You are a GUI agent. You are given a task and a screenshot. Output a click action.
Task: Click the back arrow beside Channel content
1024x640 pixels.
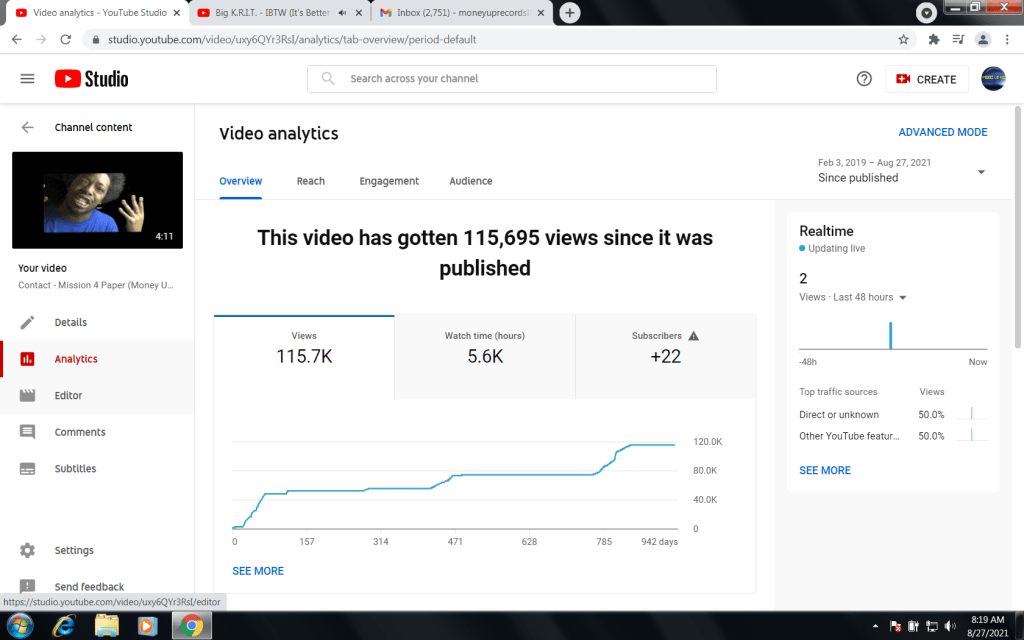[27, 128]
